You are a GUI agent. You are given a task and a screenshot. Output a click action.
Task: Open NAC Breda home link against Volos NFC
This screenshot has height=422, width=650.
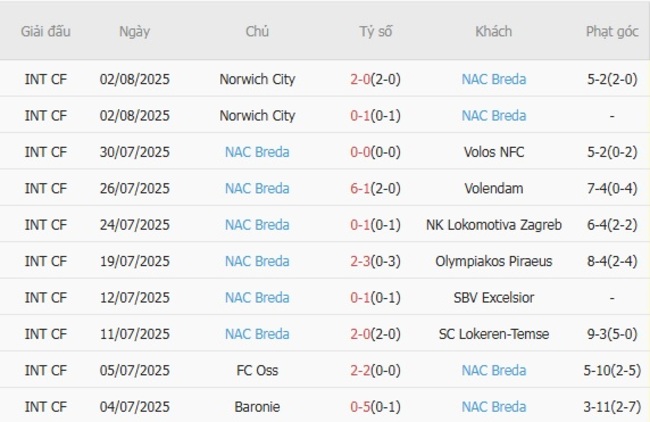[257, 152]
